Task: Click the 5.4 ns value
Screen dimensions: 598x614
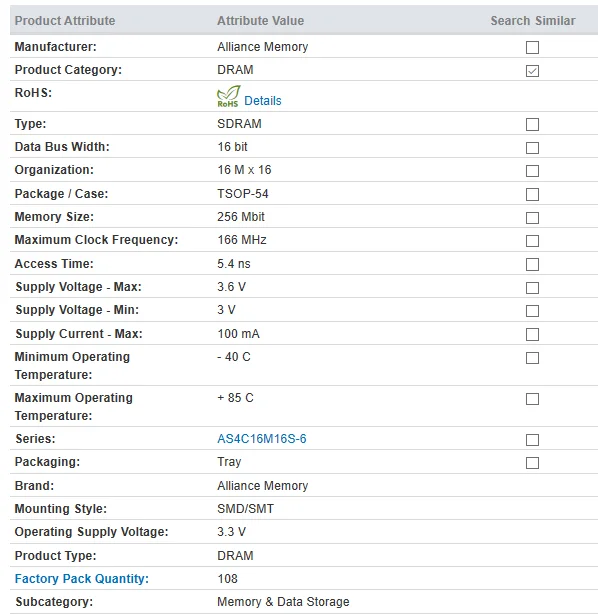Action: [233, 264]
